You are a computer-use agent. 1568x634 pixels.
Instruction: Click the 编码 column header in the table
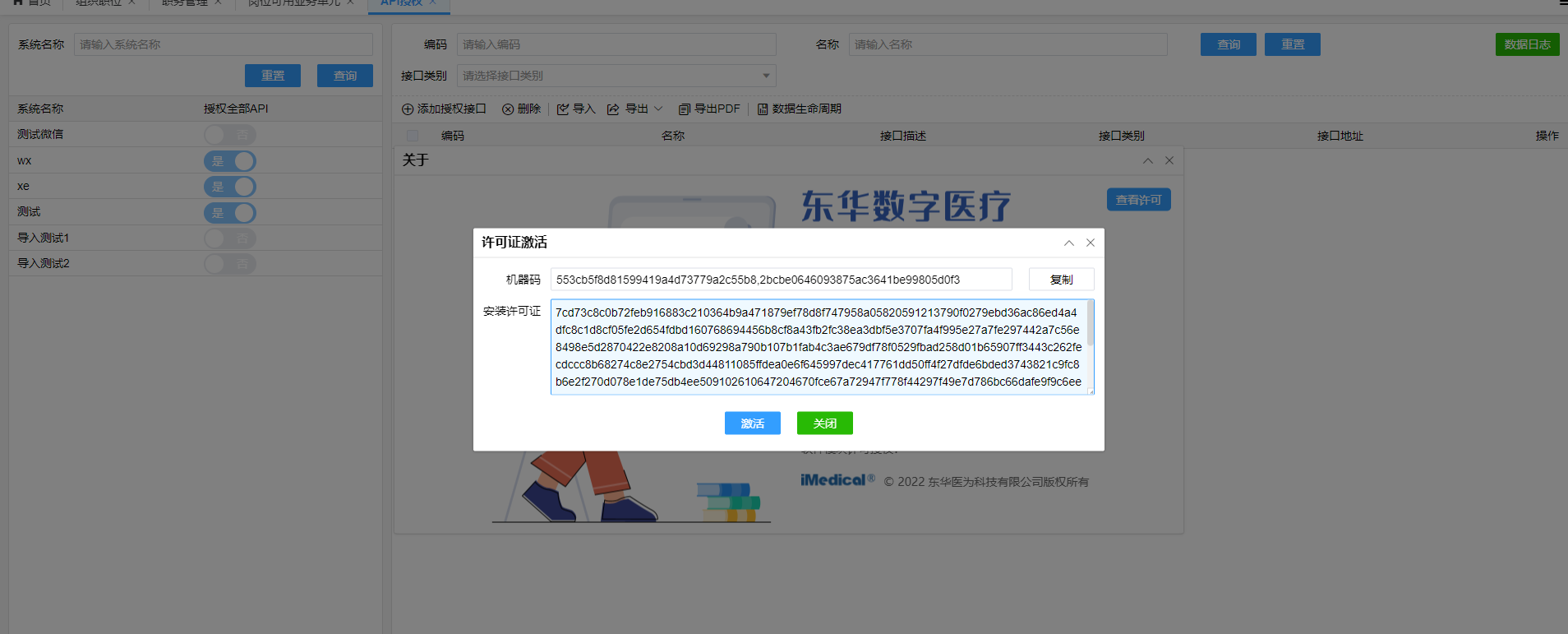[x=453, y=136]
